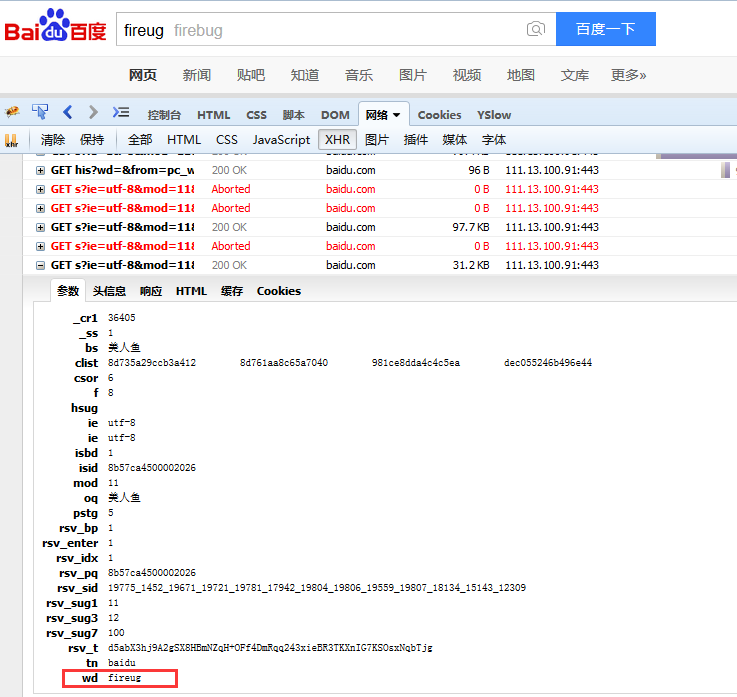Image resolution: width=737 pixels, height=697 pixels.
Task: Open the HTML request detail tab
Action: point(191,291)
